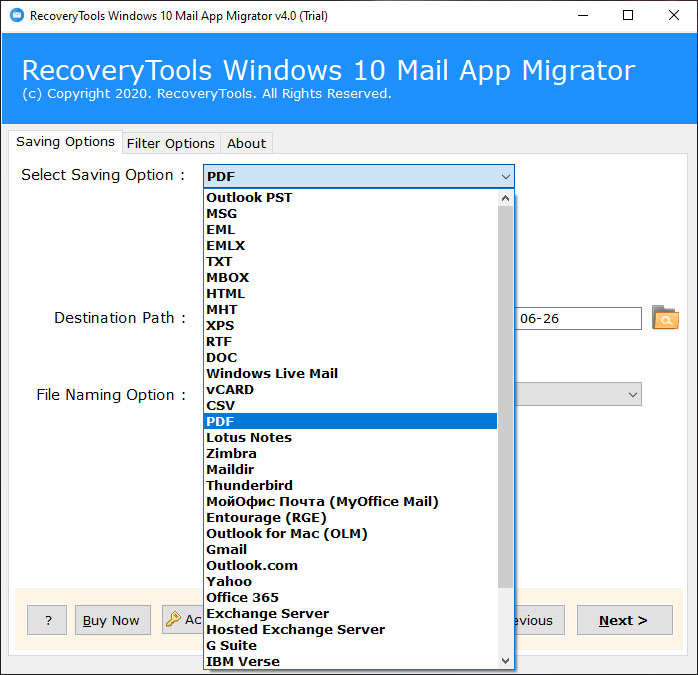Choose Windows Live Mail option
The width and height of the screenshot is (698, 675).
tap(350, 374)
